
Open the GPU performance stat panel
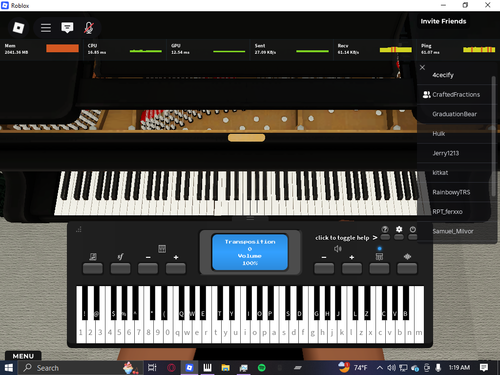tap(208, 49)
